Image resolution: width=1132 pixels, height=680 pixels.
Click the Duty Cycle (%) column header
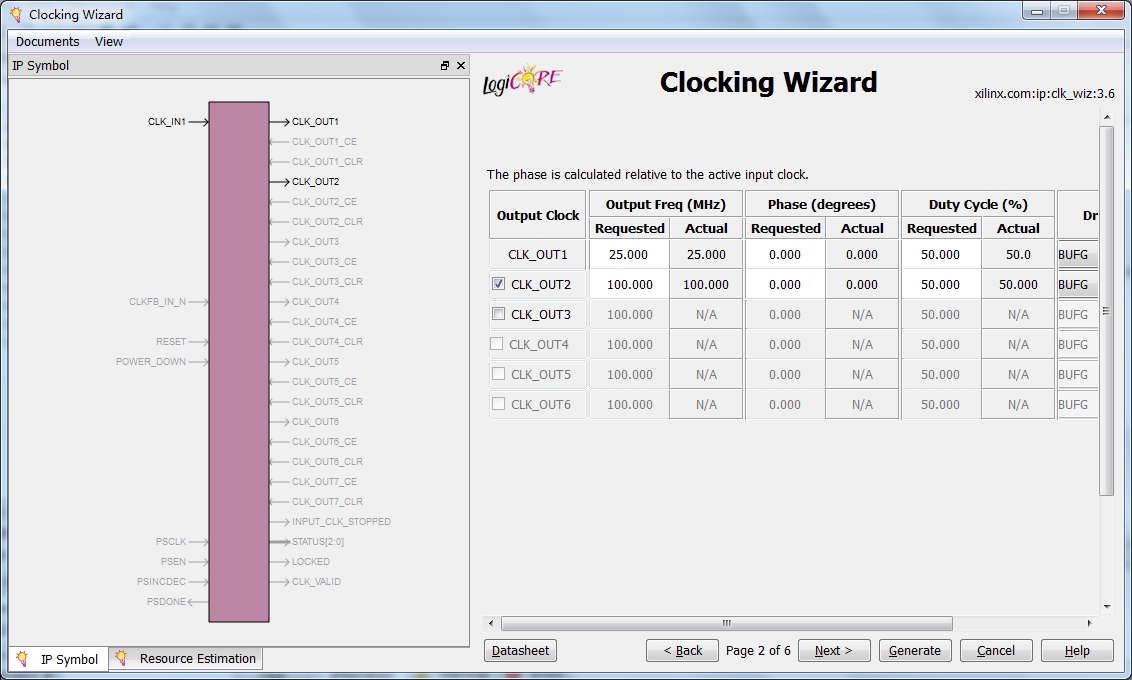(978, 204)
